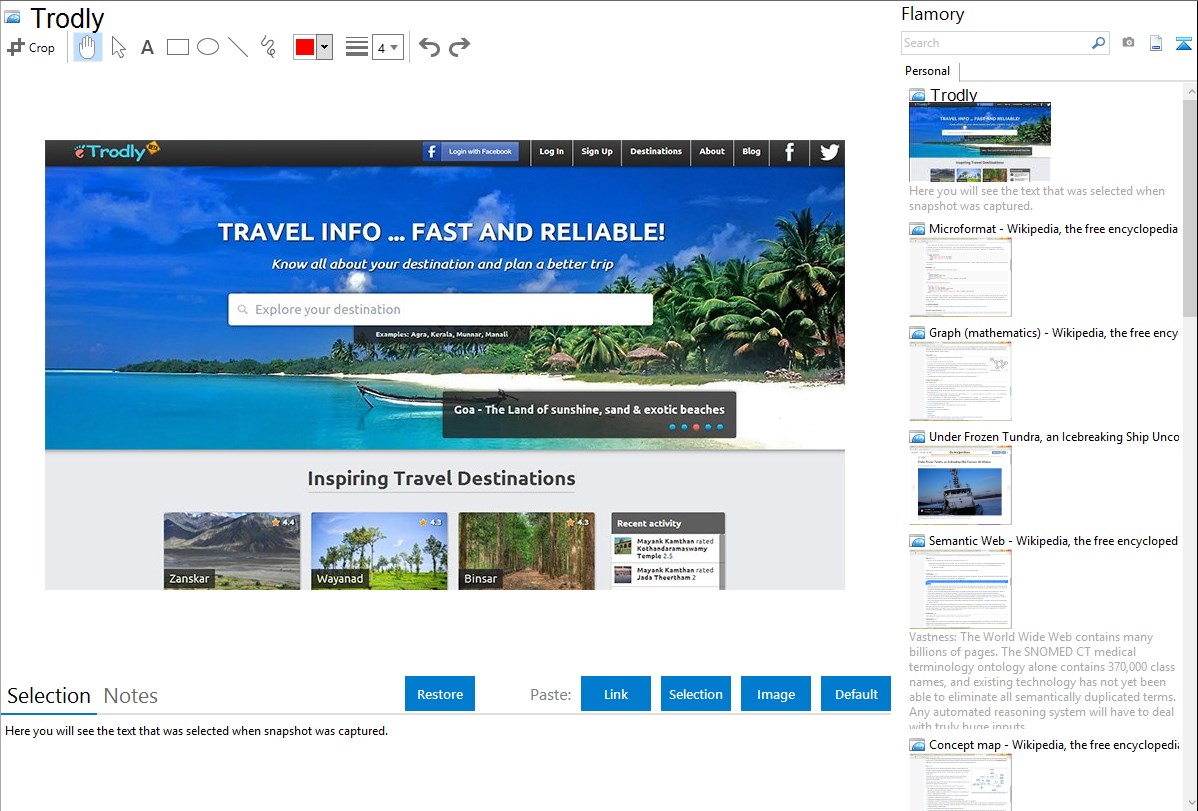Click the line thickness icon
This screenshot has width=1198, height=811.
coord(356,47)
